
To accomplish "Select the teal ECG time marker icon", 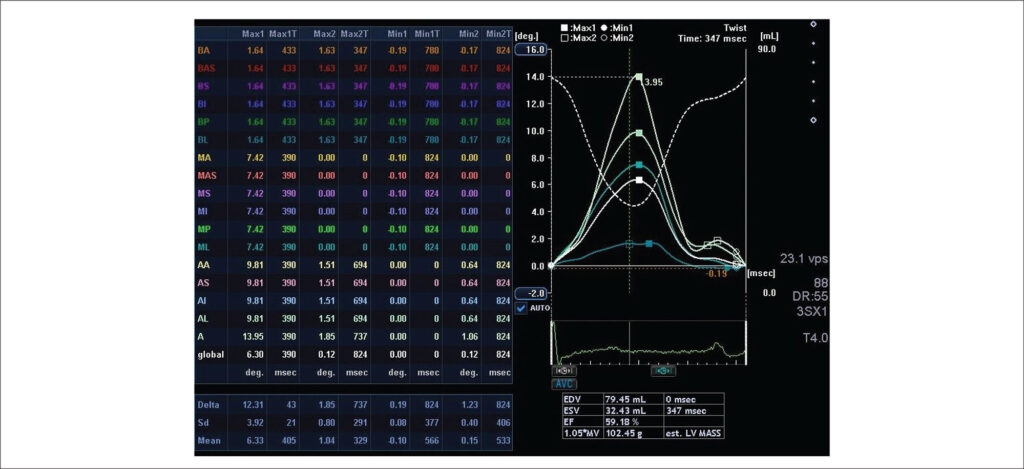I will 664,370.
